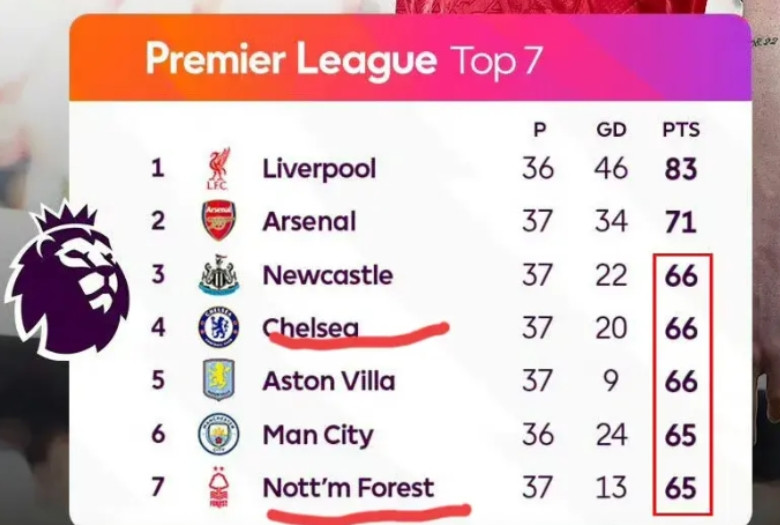This screenshot has width=780, height=525.
Task: Click the Aston Villa team name
Action: [x=329, y=381]
